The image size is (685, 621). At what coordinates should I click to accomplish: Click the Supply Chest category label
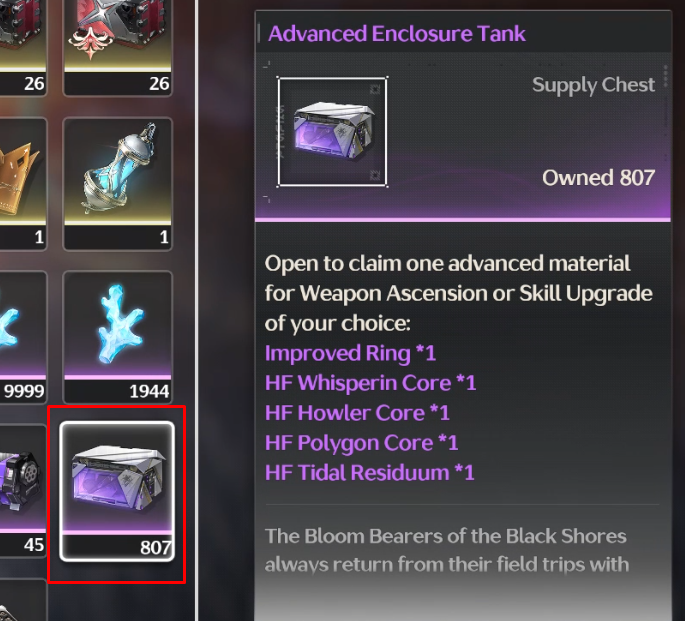(593, 85)
